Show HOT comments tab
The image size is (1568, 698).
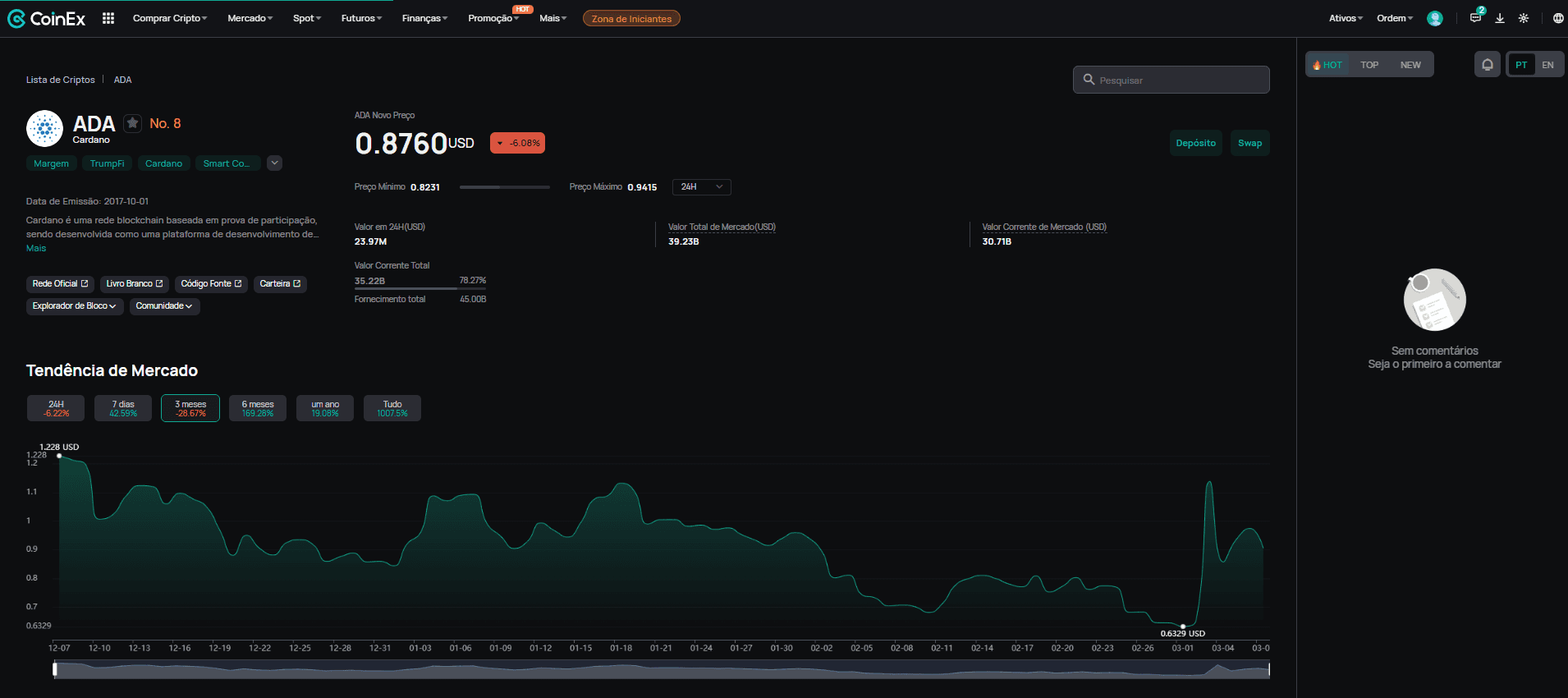click(x=1327, y=65)
